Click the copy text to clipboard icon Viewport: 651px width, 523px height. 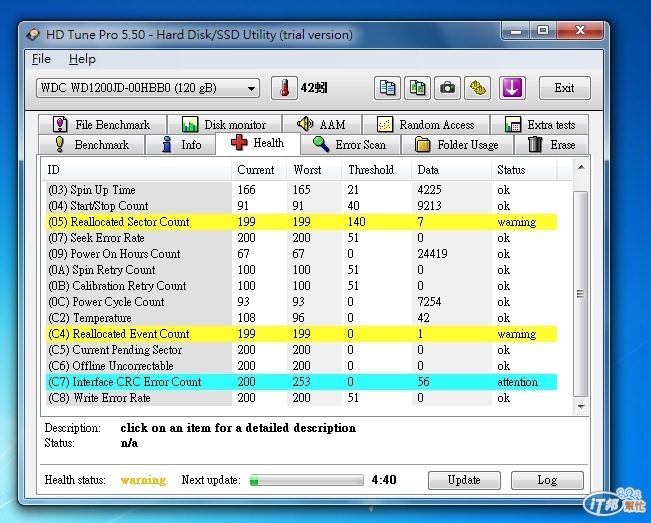(x=387, y=88)
